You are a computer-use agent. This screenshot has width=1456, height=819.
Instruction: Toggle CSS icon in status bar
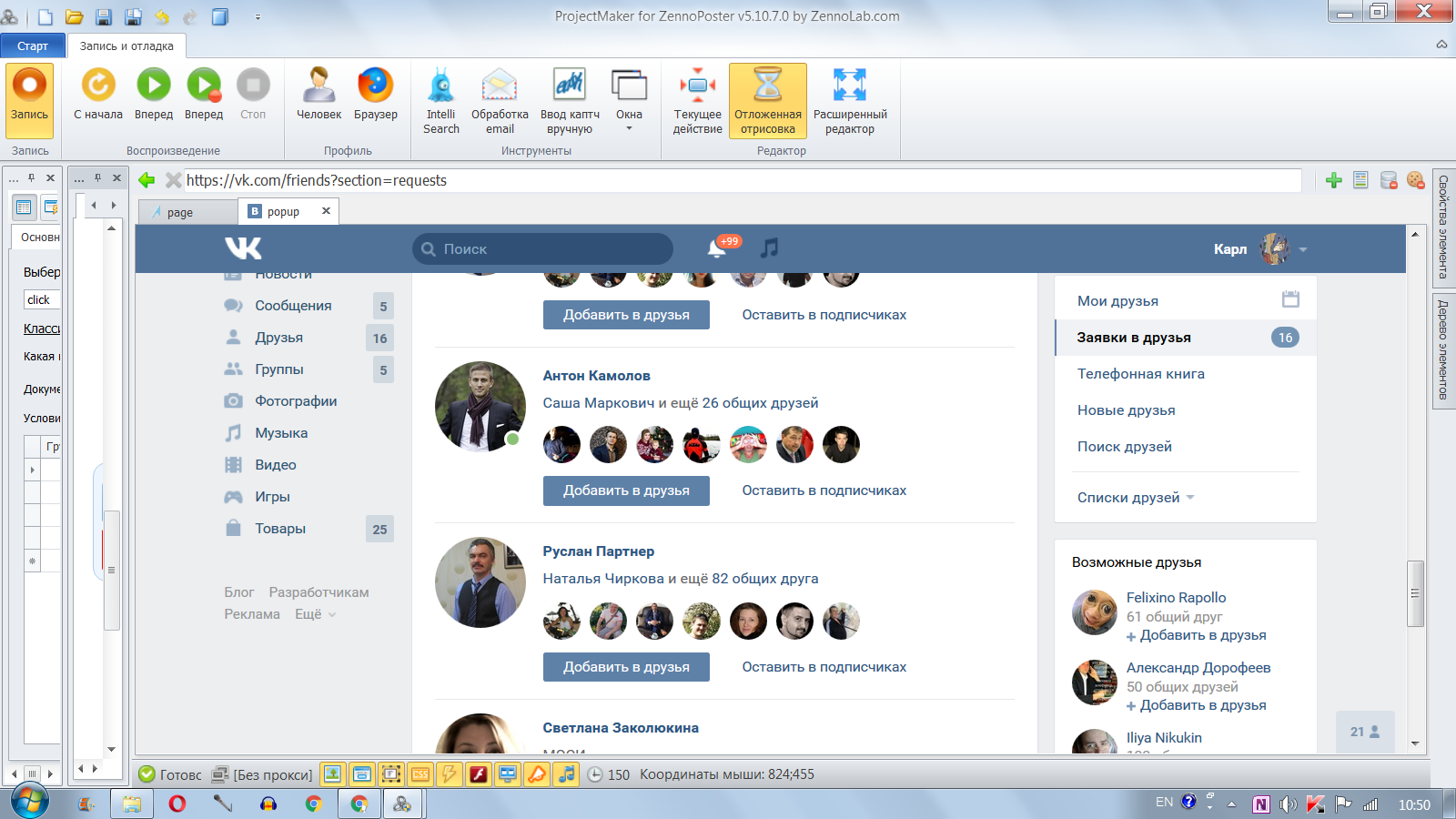(x=420, y=774)
